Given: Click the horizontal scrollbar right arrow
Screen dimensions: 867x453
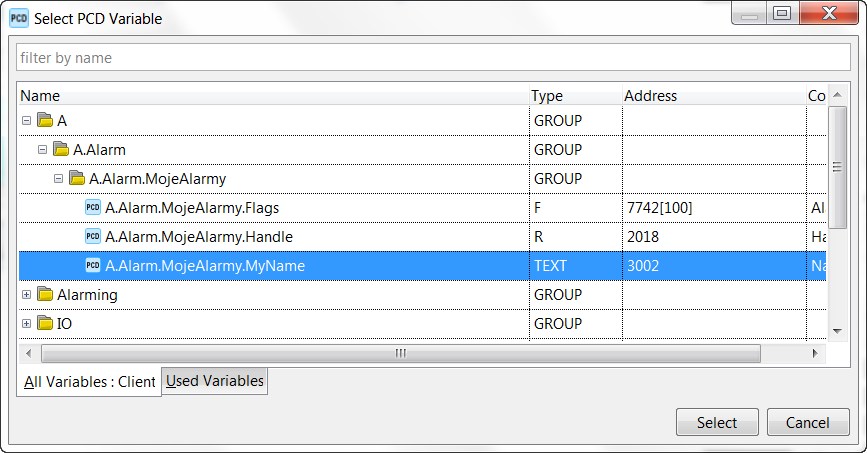Looking at the screenshot, I should point(815,353).
